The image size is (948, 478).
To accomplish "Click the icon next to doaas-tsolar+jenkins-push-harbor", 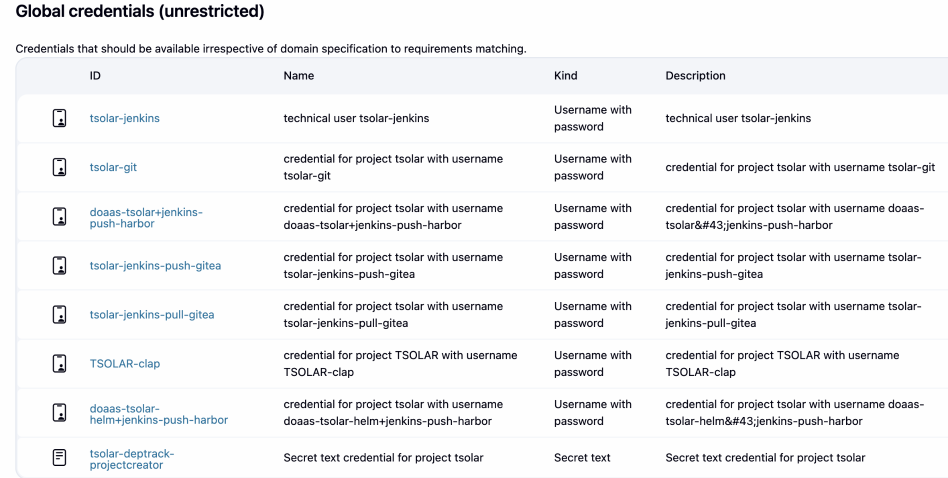I will coord(59,216).
